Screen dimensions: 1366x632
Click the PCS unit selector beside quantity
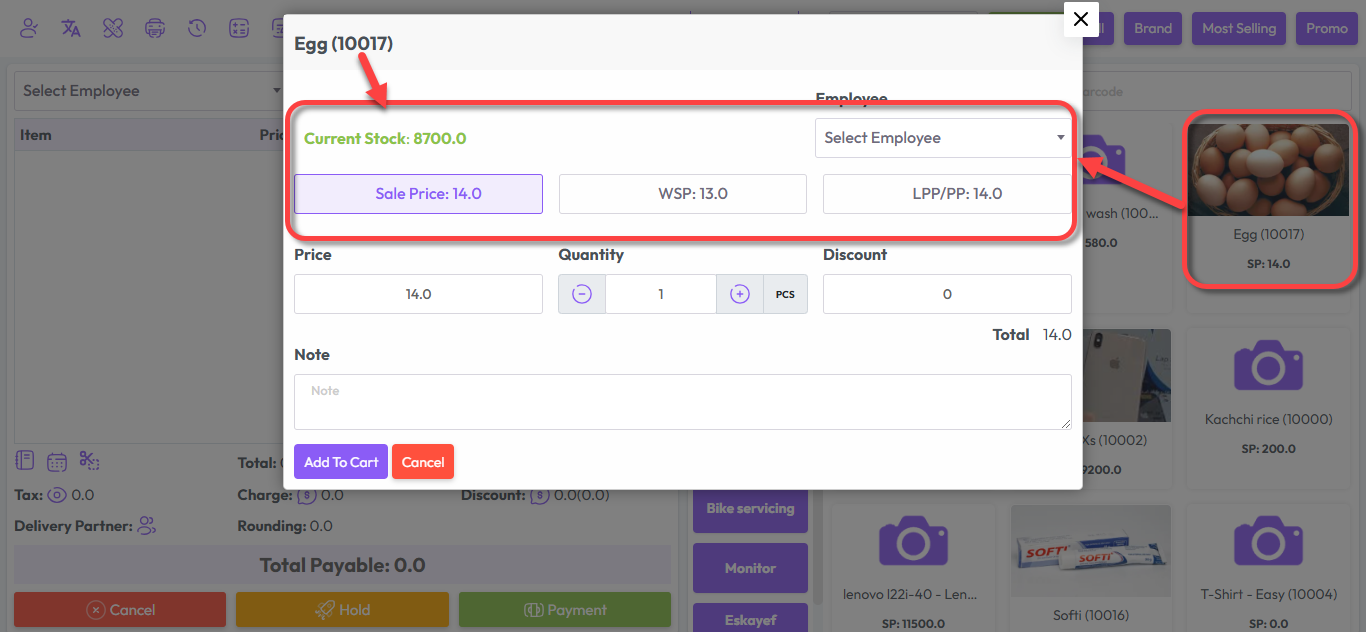click(785, 294)
